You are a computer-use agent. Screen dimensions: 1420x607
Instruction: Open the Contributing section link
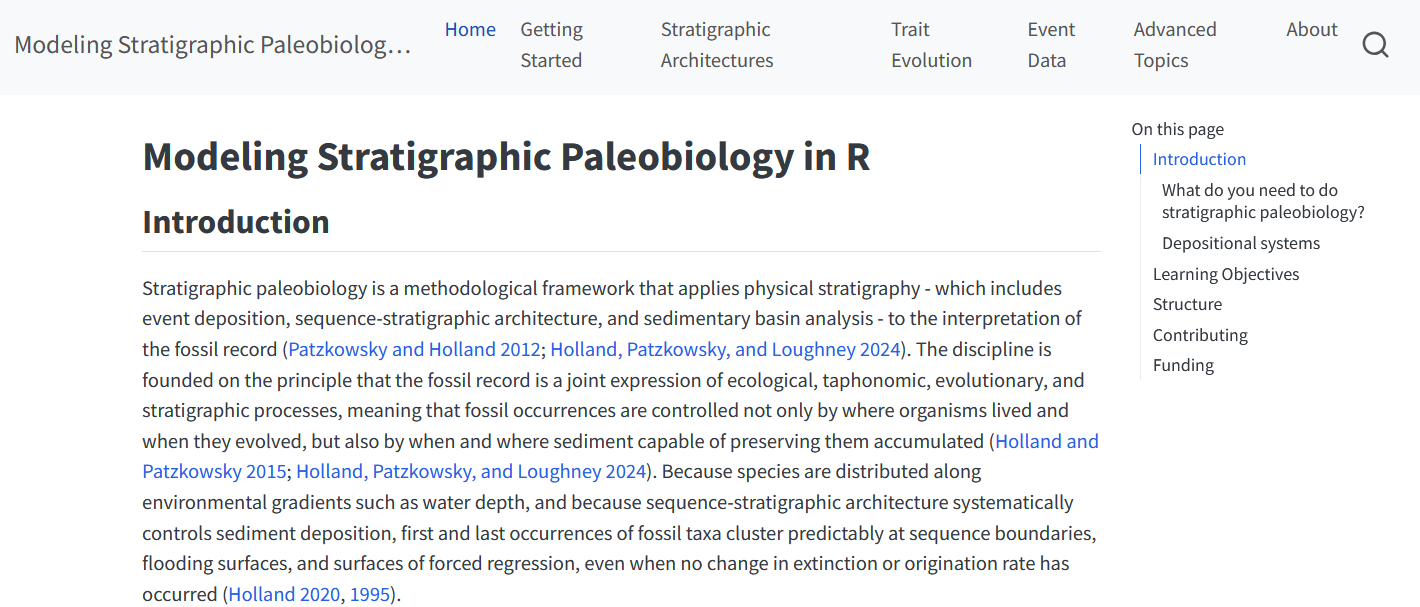pyautogui.click(x=1200, y=335)
